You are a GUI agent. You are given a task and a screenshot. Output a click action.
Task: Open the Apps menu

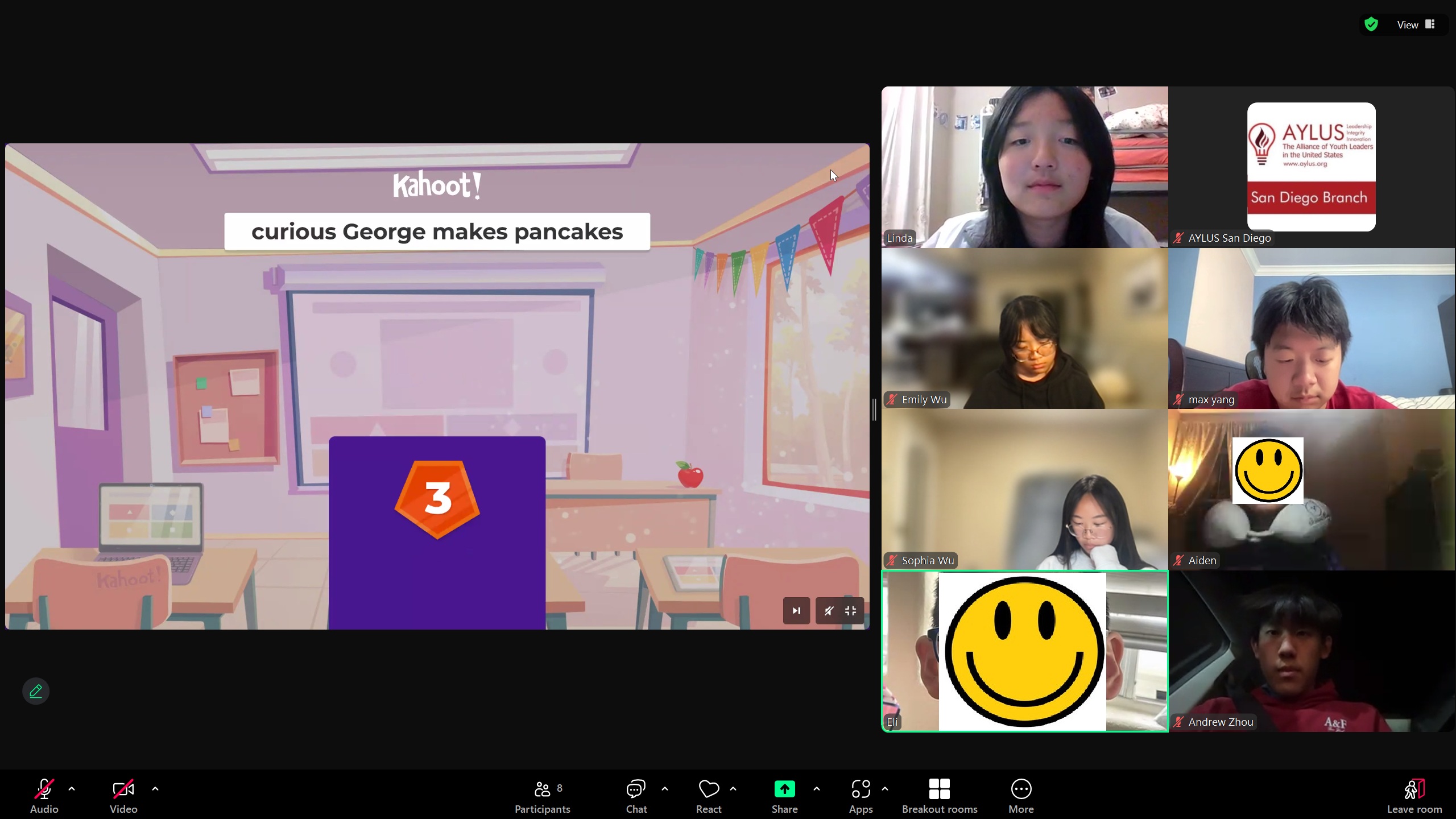(x=861, y=796)
